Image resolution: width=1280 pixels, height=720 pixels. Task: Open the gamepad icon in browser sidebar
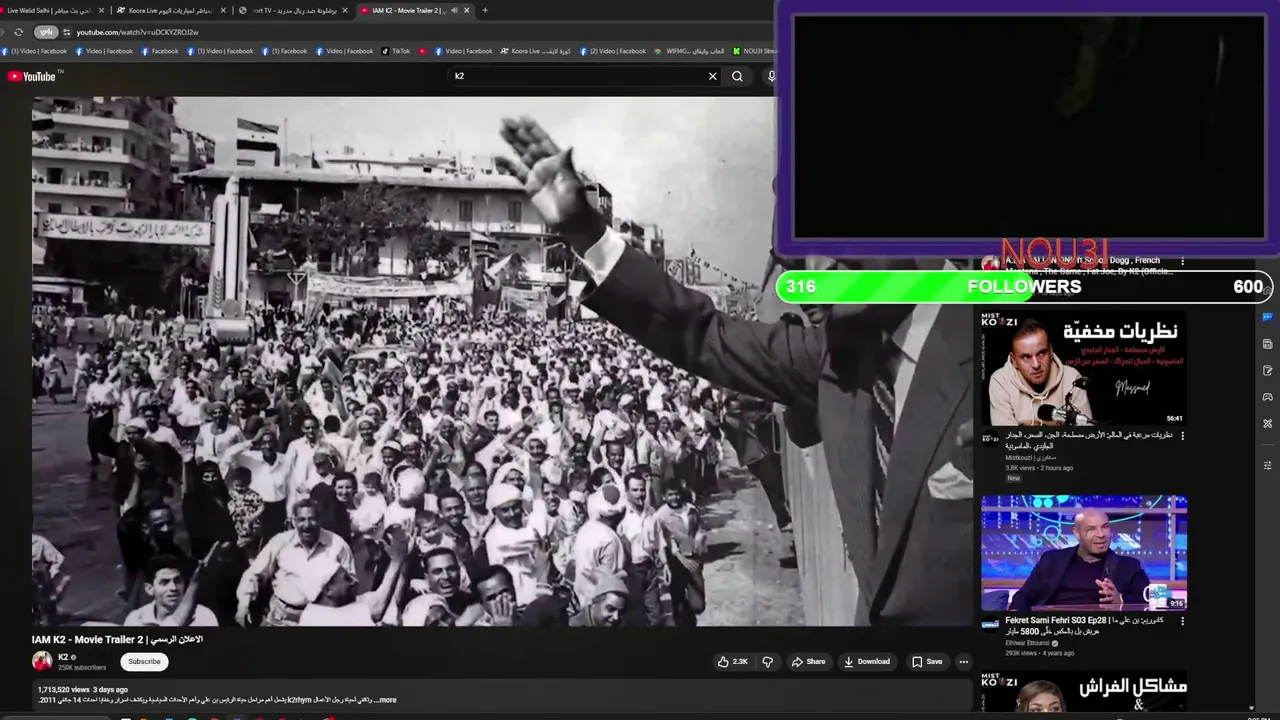click(x=1267, y=397)
